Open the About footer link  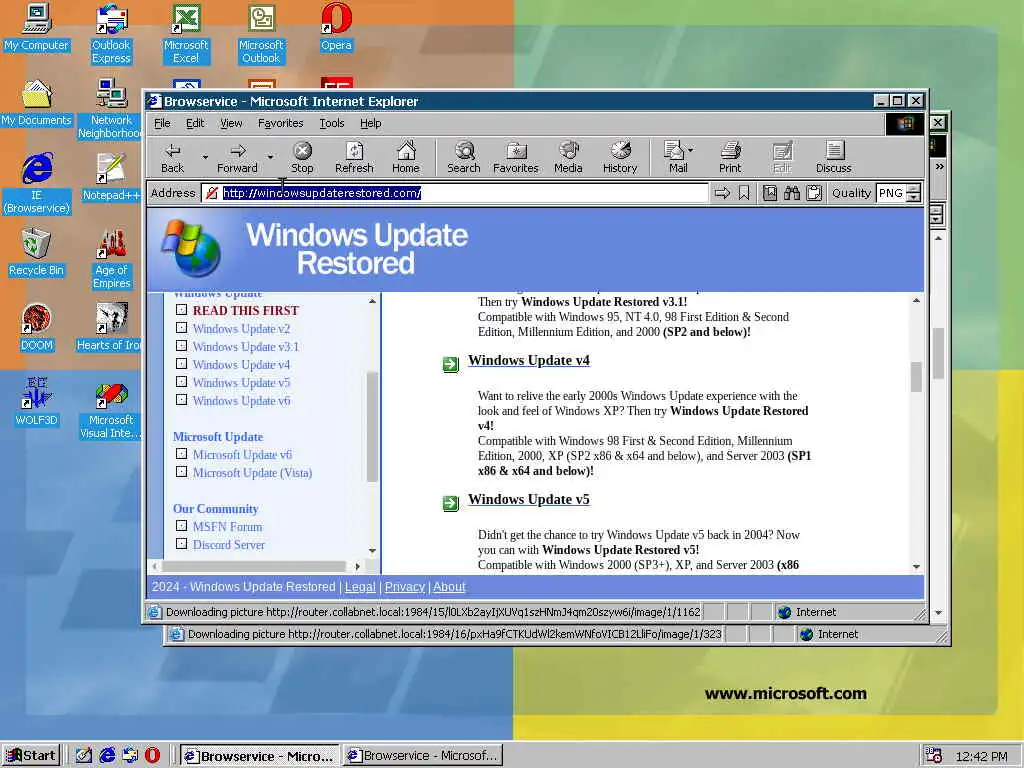tap(449, 586)
